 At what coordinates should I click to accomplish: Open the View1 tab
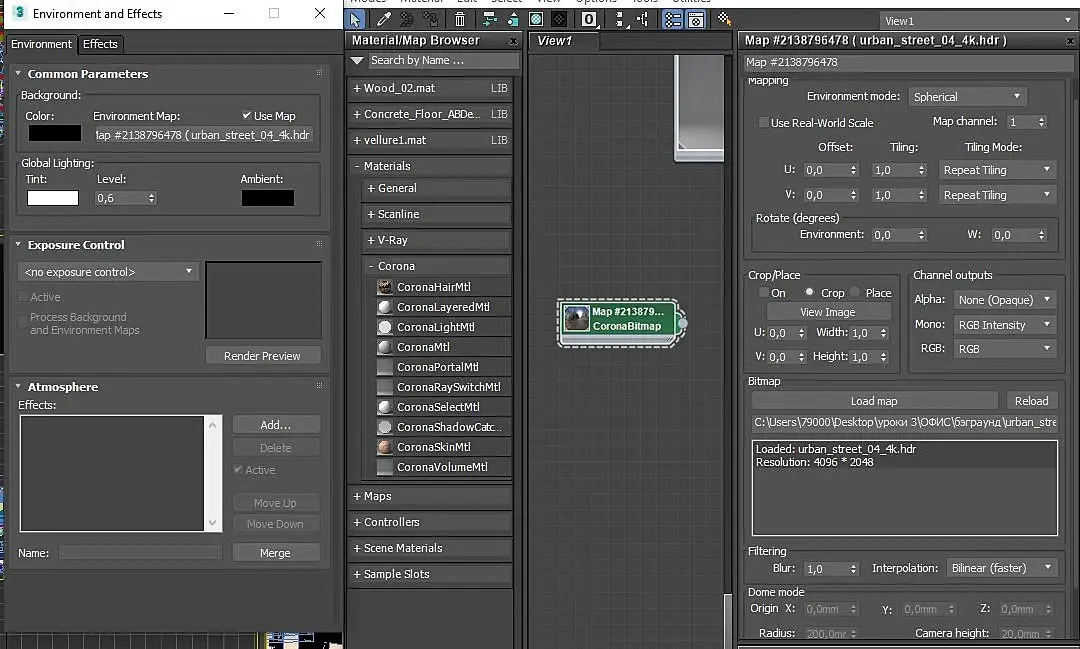[555, 41]
